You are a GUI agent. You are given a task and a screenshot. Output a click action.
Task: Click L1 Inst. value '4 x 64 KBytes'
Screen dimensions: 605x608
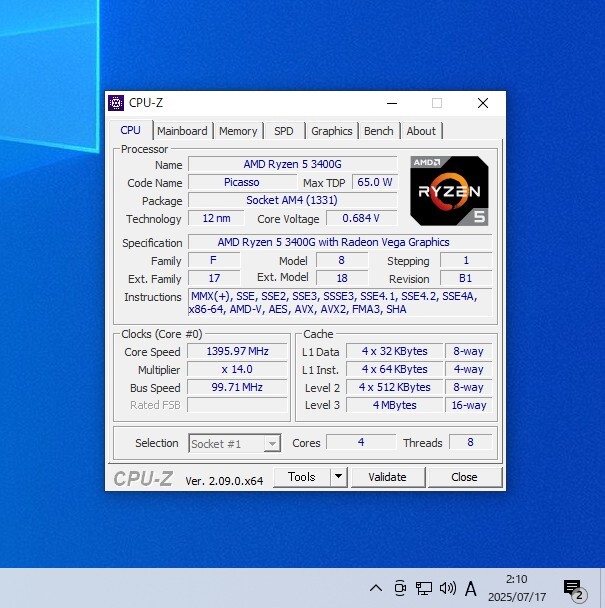395,369
